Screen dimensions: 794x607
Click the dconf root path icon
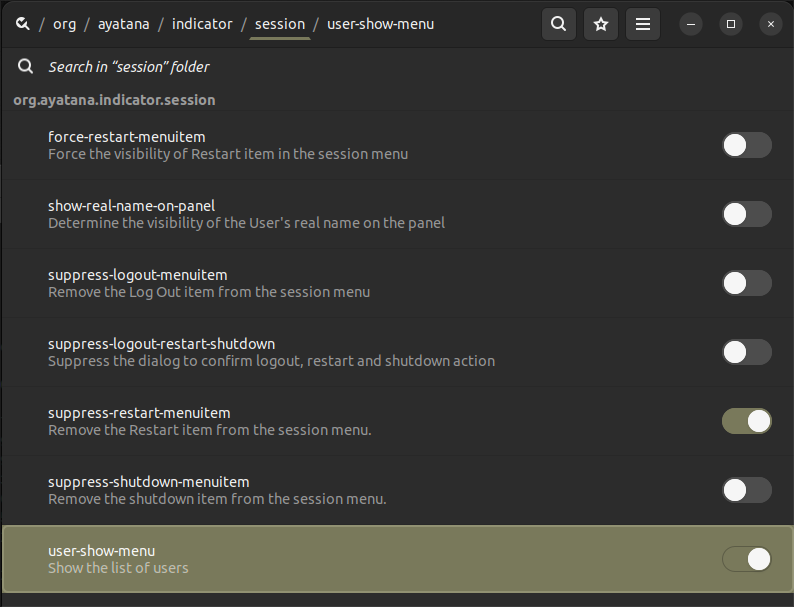tap(22, 23)
